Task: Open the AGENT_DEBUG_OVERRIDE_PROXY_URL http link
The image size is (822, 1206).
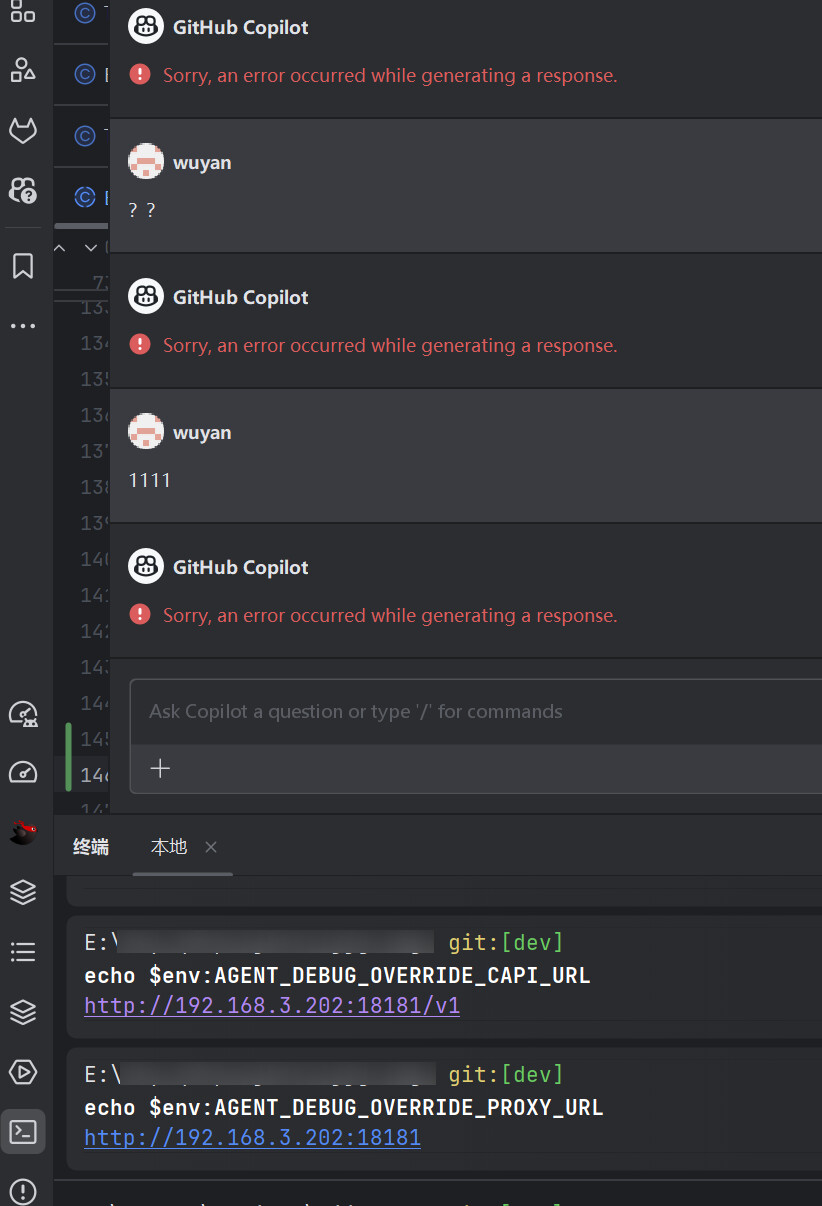Action: tap(252, 1138)
